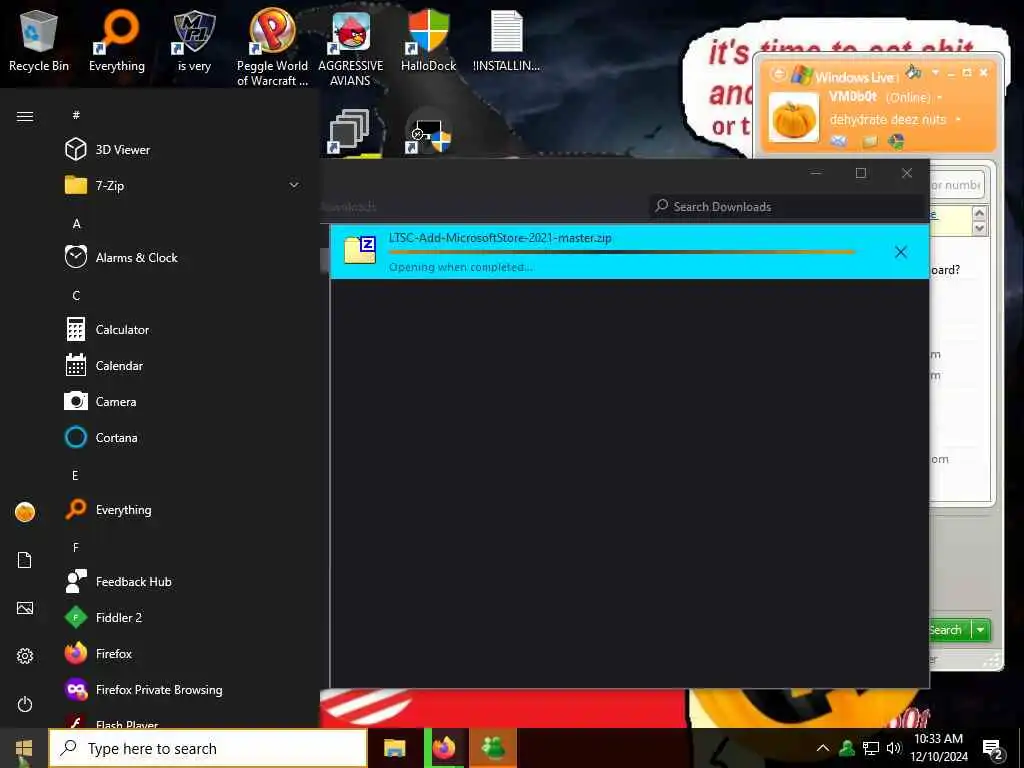Open the 'is very' desktop shortcut
Viewport: 1024px width, 768px height.
click(194, 40)
